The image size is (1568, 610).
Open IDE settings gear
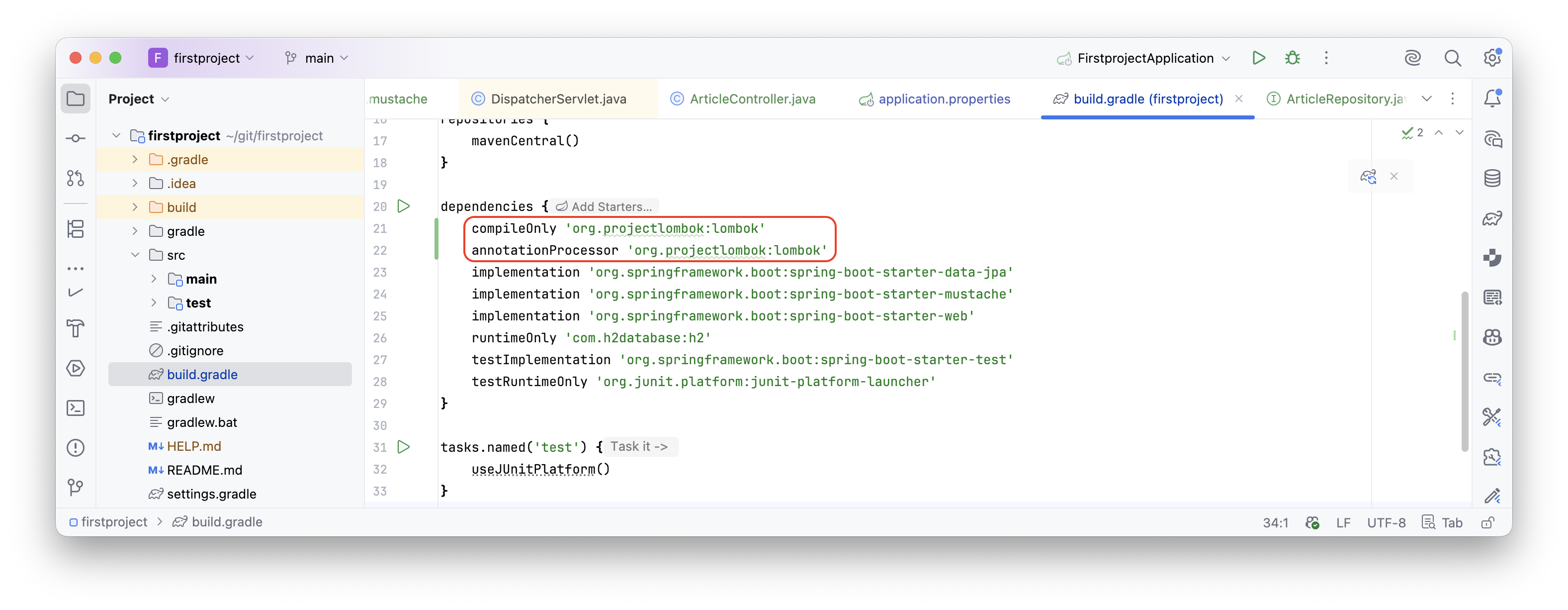(x=1492, y=58)
